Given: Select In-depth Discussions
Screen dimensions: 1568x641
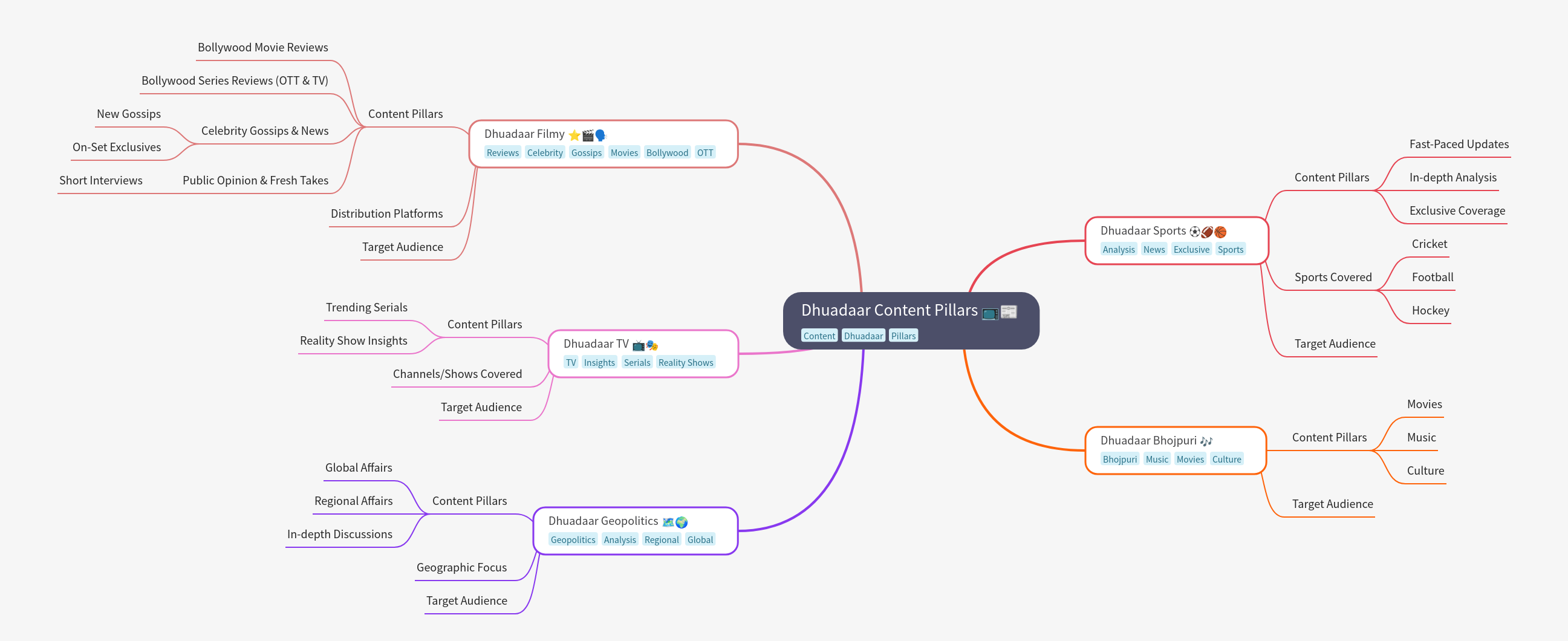Looking at the screenshot, I should pos(340,534).
